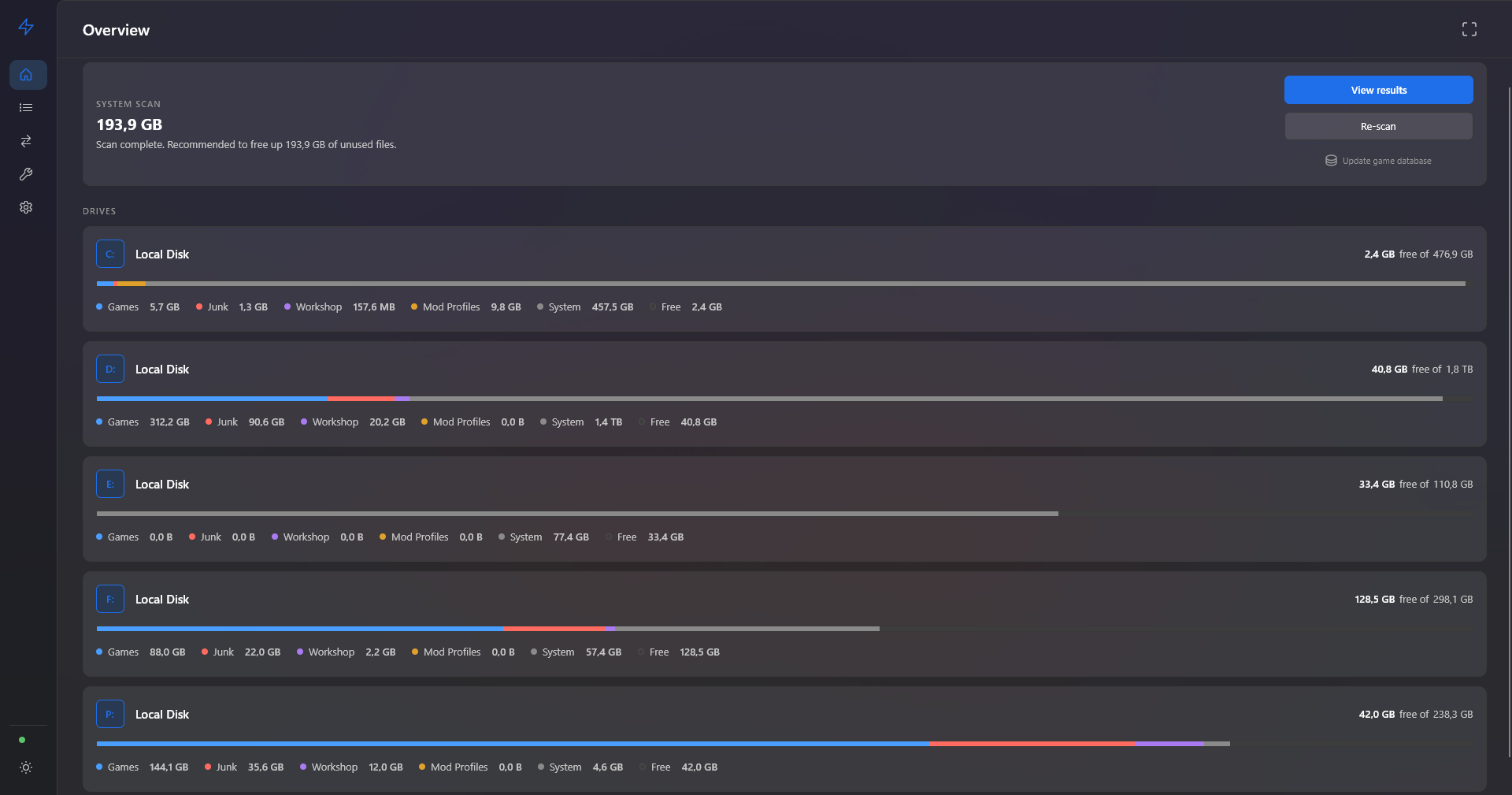Screen dimensions: 1512x795
Task: Click the View results button
Action: pyautogui.click(x=1378, y=90)
